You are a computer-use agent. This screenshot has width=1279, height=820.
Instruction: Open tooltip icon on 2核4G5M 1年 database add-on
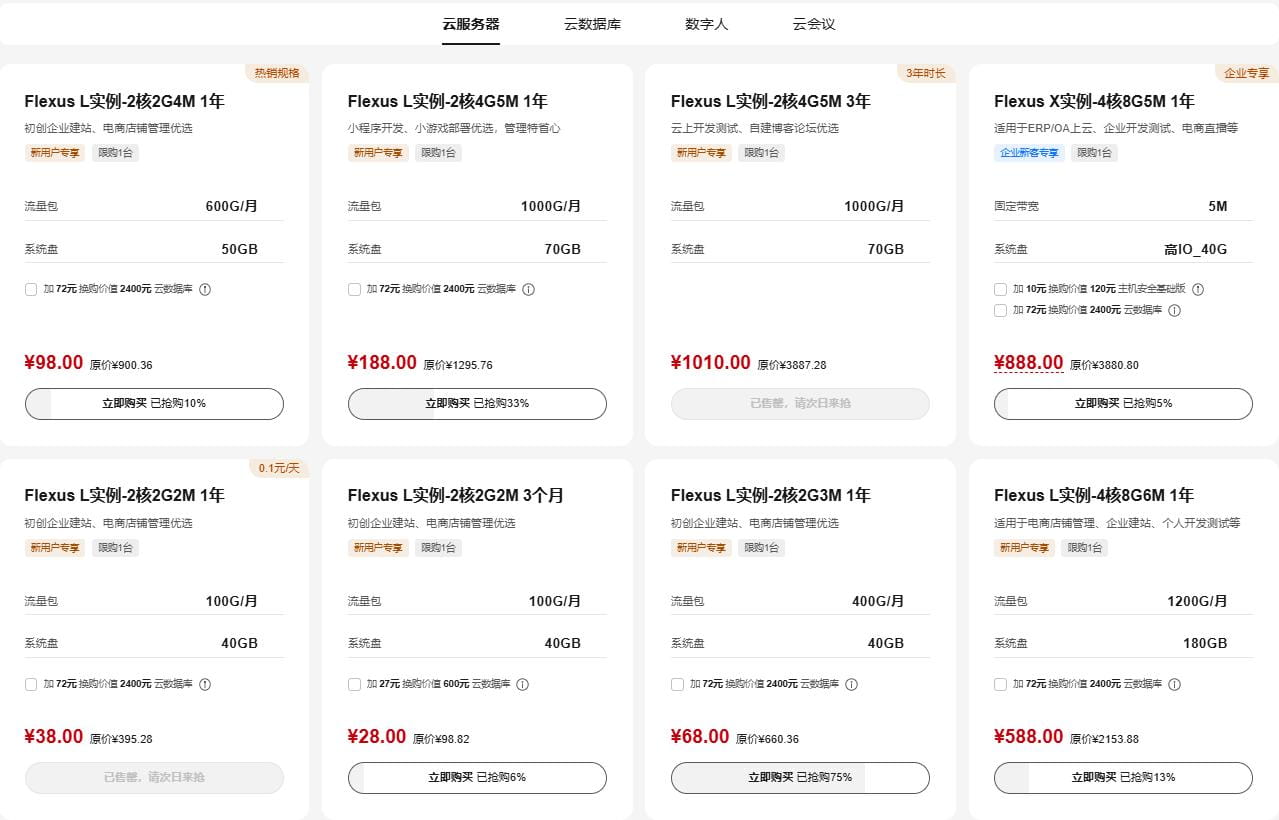click(x=529, y=289)
